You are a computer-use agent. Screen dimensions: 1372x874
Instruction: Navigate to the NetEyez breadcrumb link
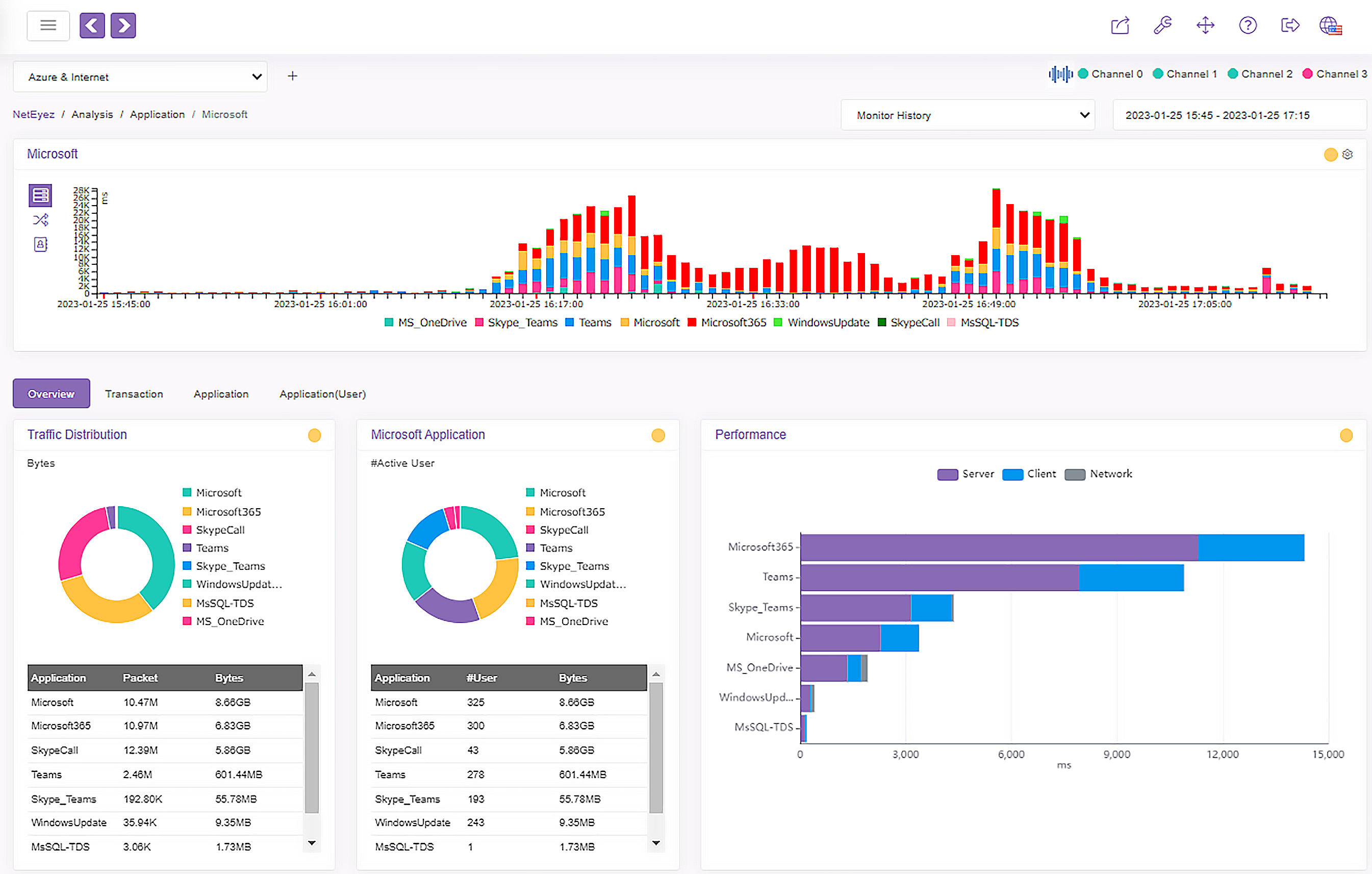coord(33,114)
